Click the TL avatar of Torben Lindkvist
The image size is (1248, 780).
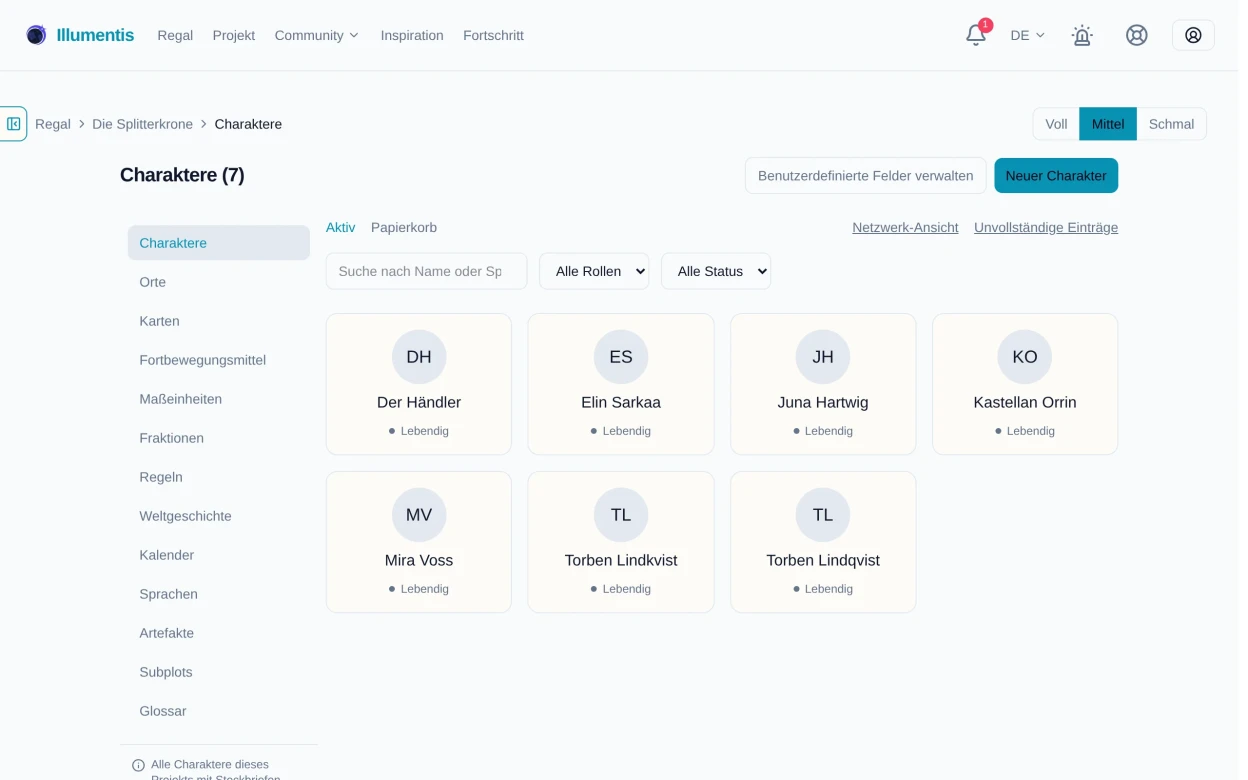pyautogui.click(x=621, y=515)
